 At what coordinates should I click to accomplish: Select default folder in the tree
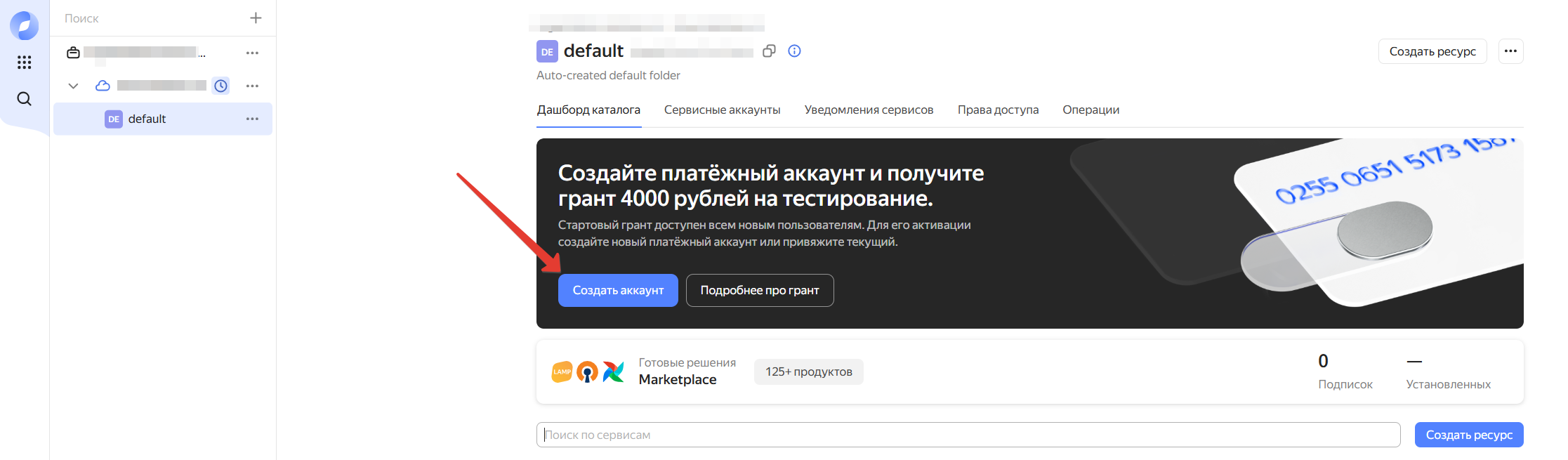tap(147, 119)
